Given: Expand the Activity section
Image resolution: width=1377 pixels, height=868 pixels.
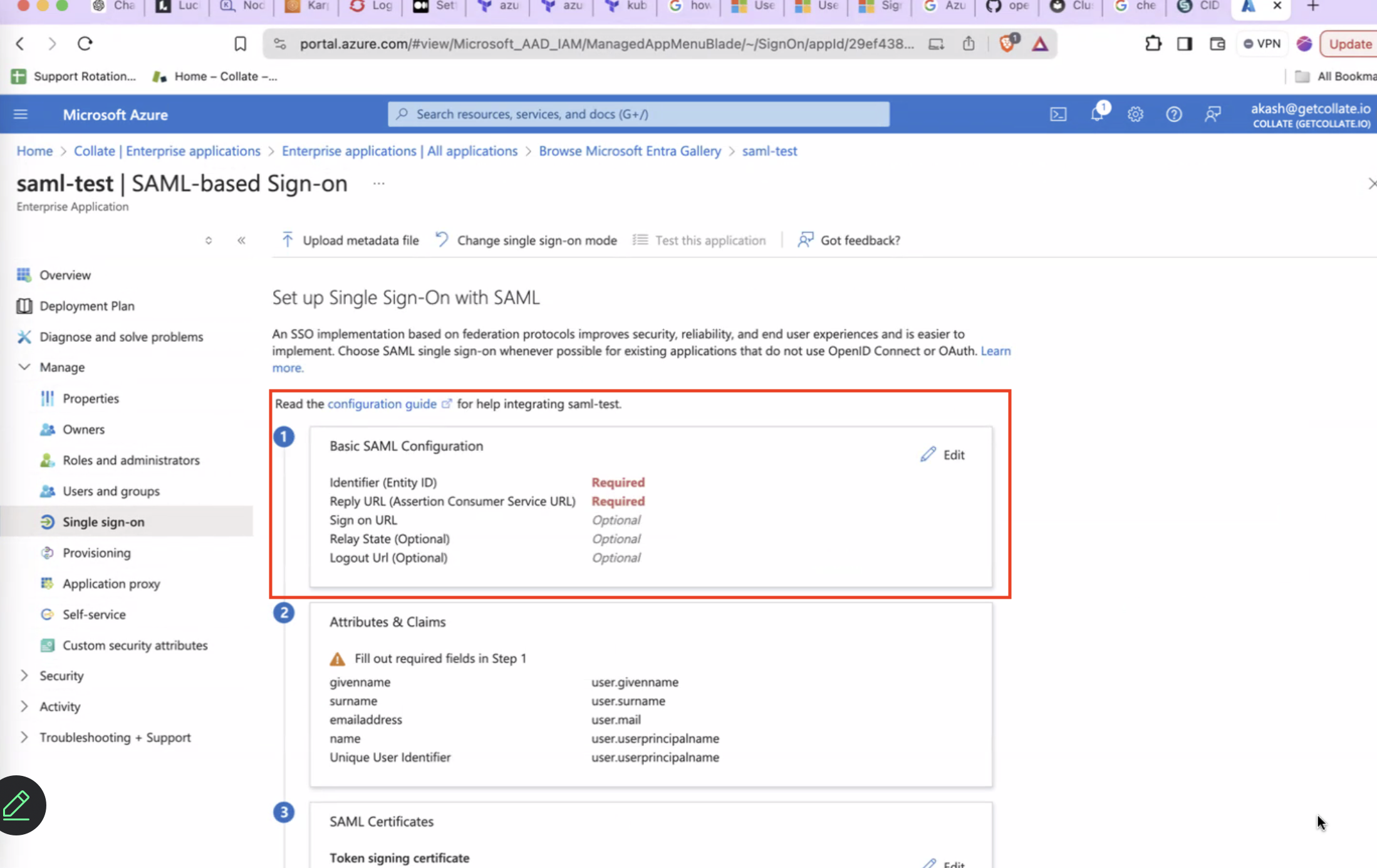Looking at the screenshot, I should pyautogui.click(x=59, y=706).
